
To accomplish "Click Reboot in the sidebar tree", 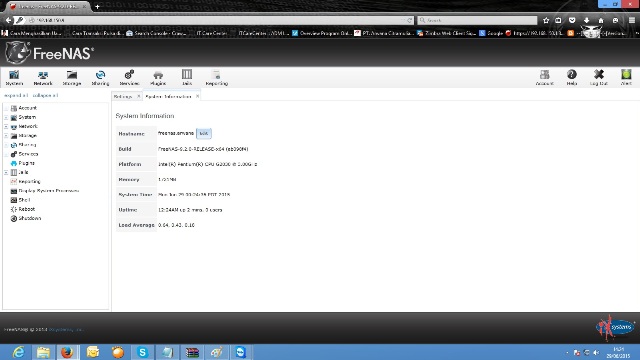I will pos(27,209).
